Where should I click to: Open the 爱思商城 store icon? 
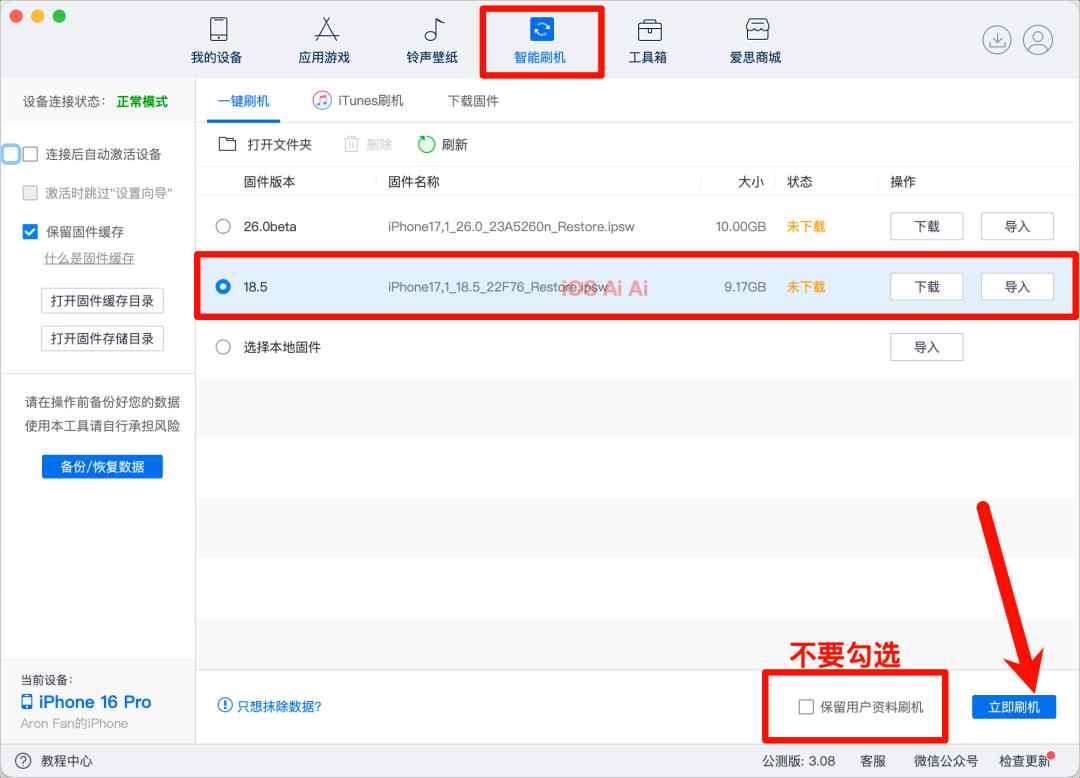757,30
